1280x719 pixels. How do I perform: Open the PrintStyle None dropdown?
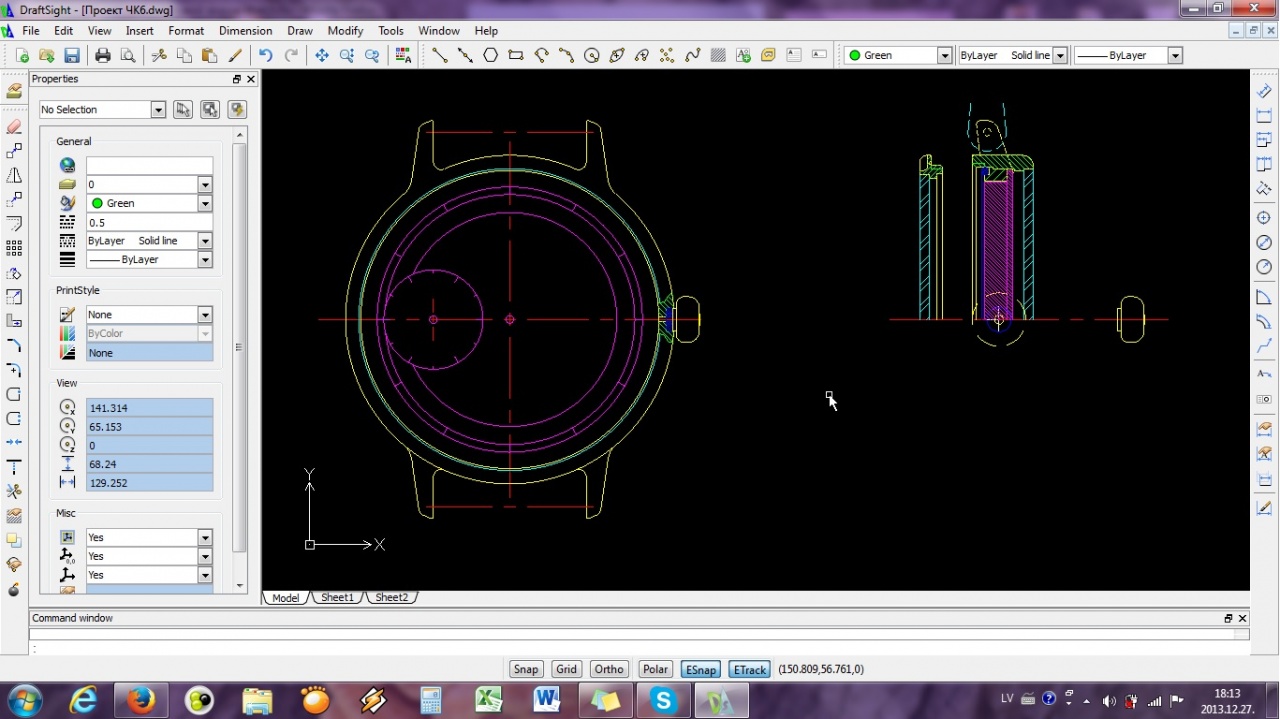tap(204, 315)
